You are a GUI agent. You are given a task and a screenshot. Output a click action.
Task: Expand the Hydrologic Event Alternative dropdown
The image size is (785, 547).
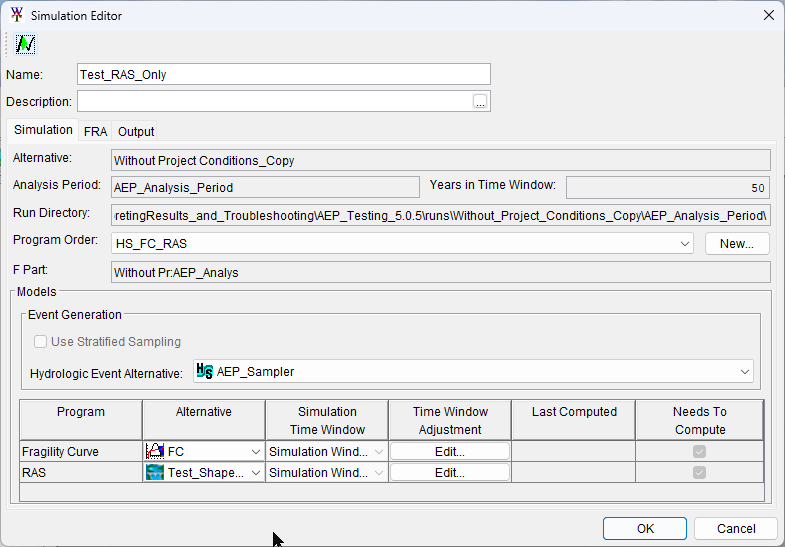(744, 372)
